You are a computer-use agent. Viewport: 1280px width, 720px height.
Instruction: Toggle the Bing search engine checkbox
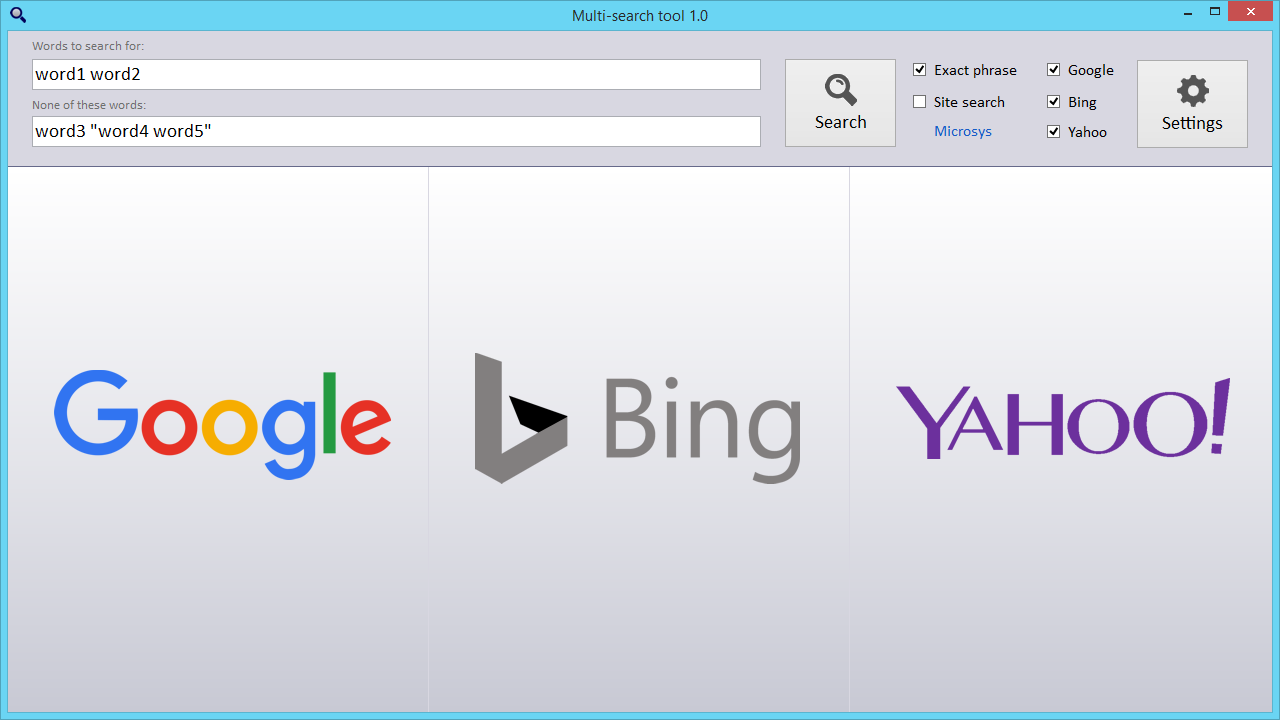tap(1054, 102)
